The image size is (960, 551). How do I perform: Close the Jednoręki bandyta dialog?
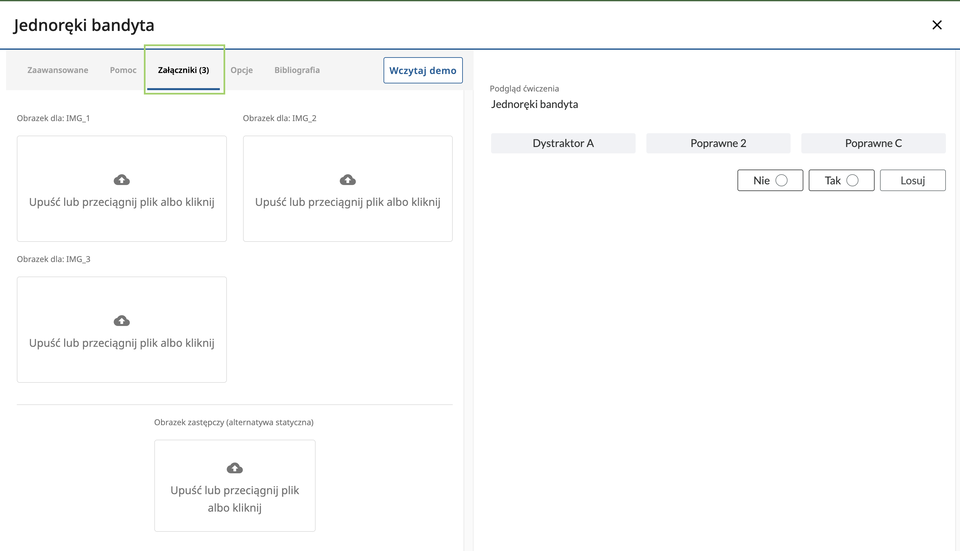tap(937, 25)
